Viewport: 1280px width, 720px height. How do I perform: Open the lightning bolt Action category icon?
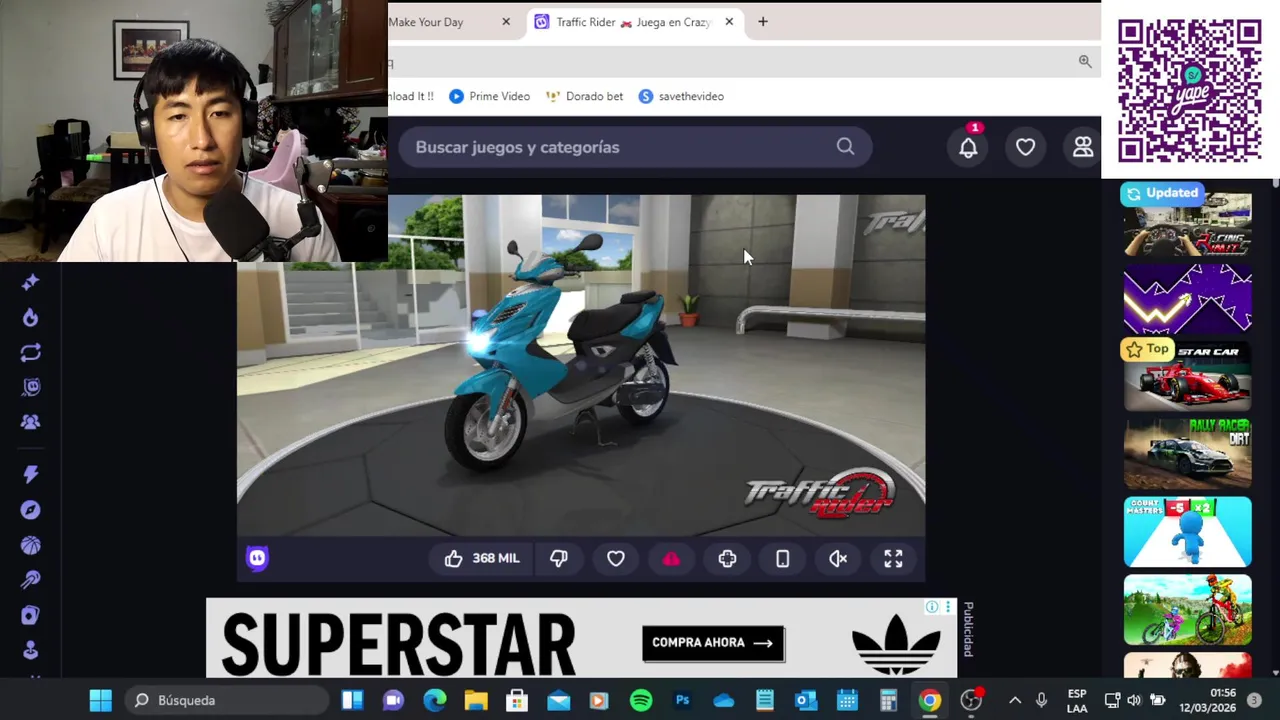click(x=30, y=474)
